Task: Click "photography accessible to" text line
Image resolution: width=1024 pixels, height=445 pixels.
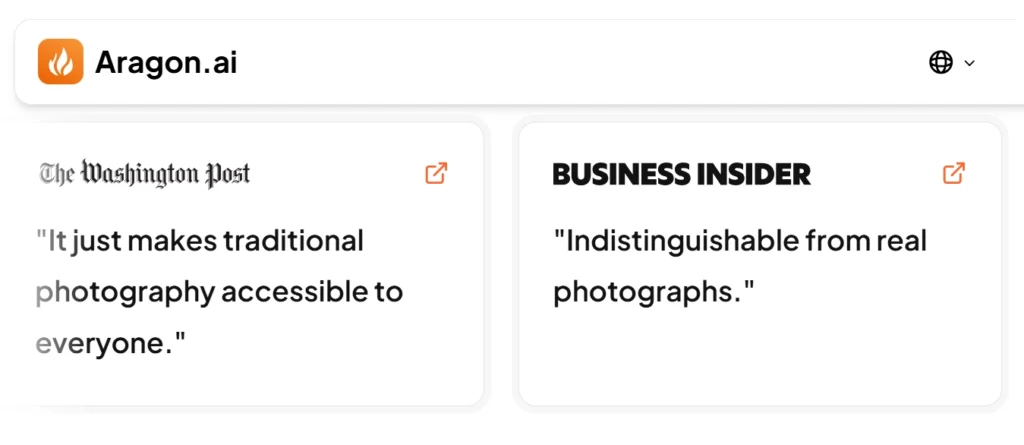Action: pos(219,292)
